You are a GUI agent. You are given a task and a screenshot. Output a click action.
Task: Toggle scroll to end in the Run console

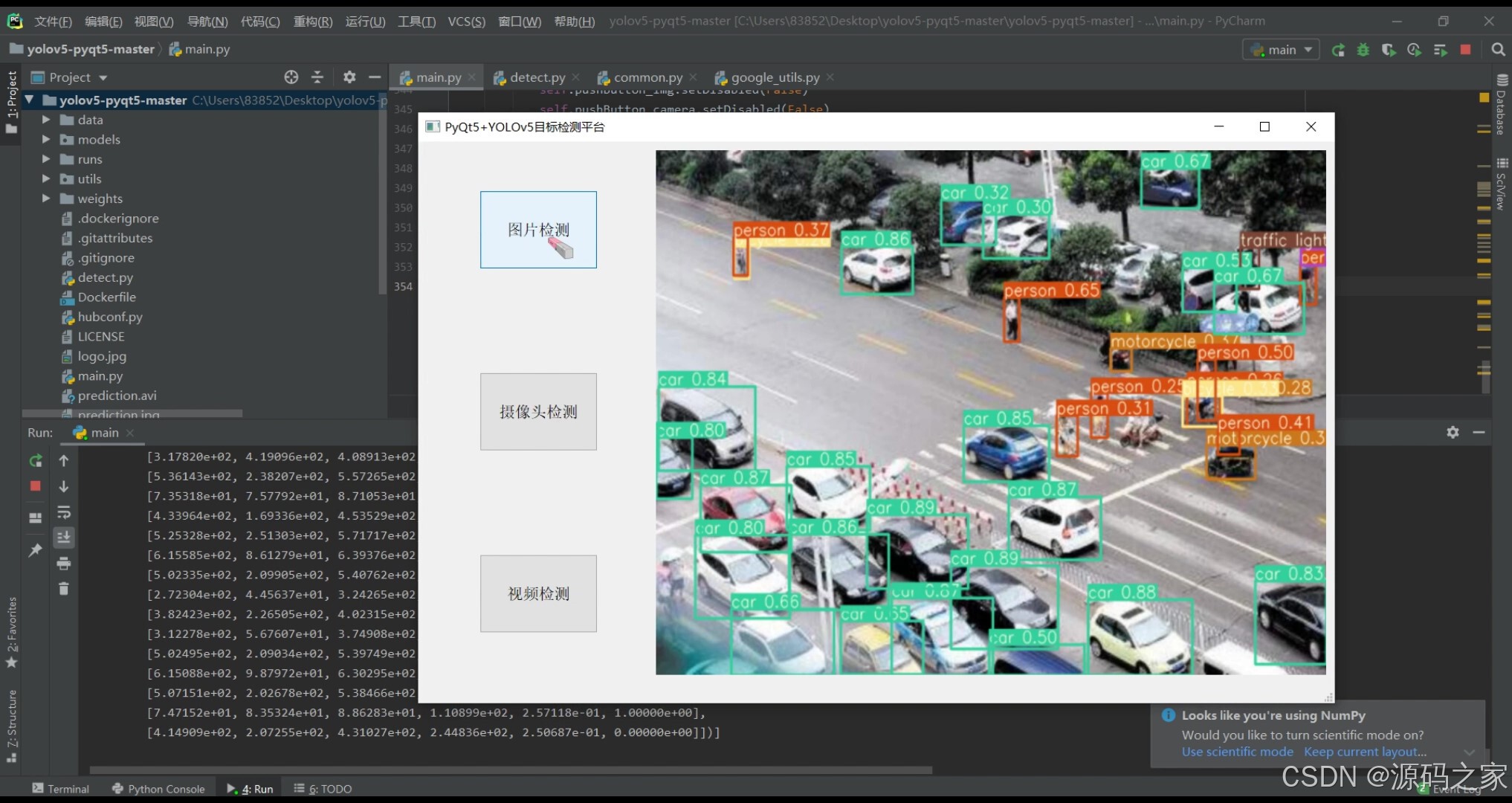tap(64, 537)
